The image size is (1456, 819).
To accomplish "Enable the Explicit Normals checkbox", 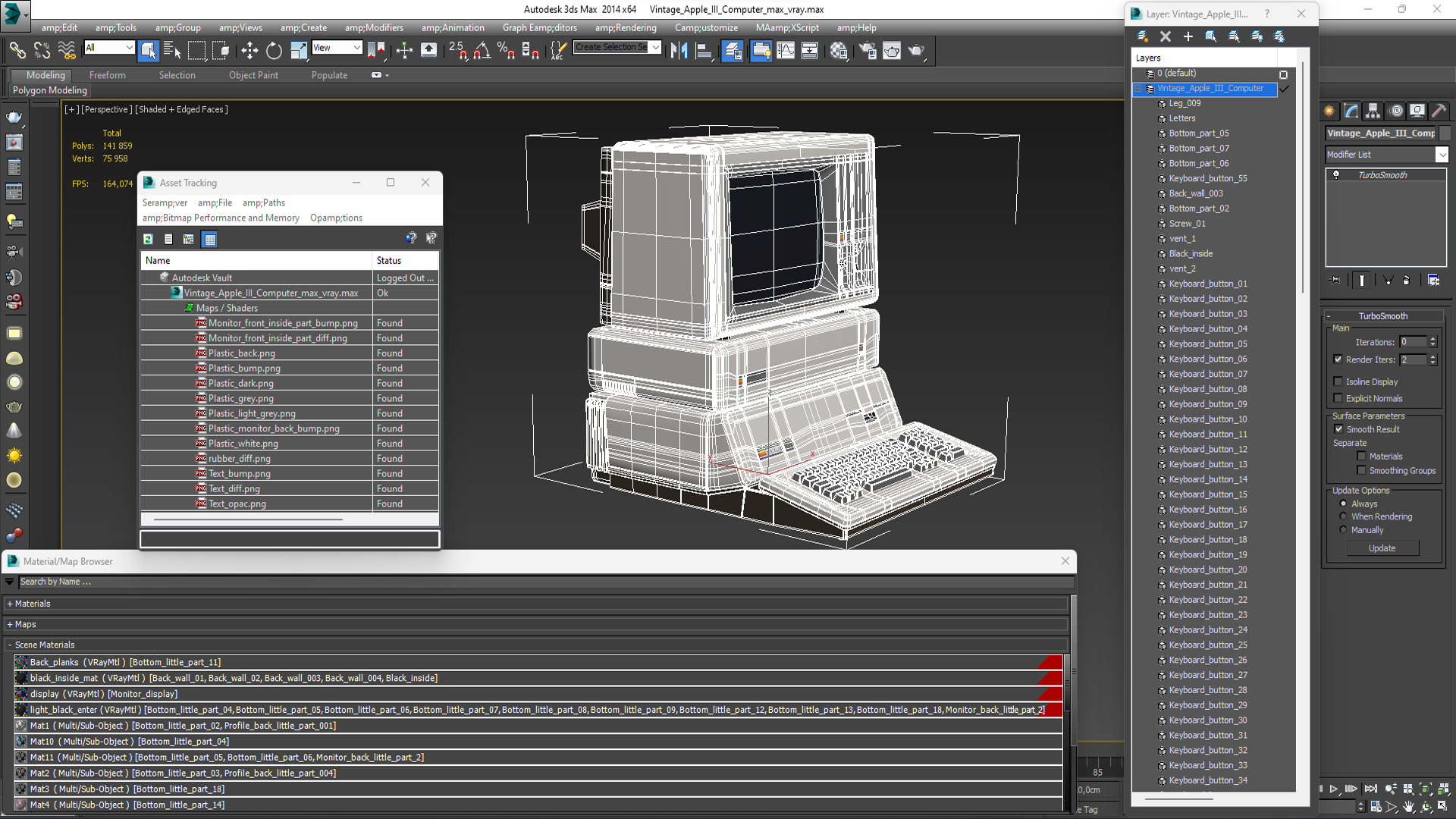I will pyautogui.click(x=1338, y=398).
